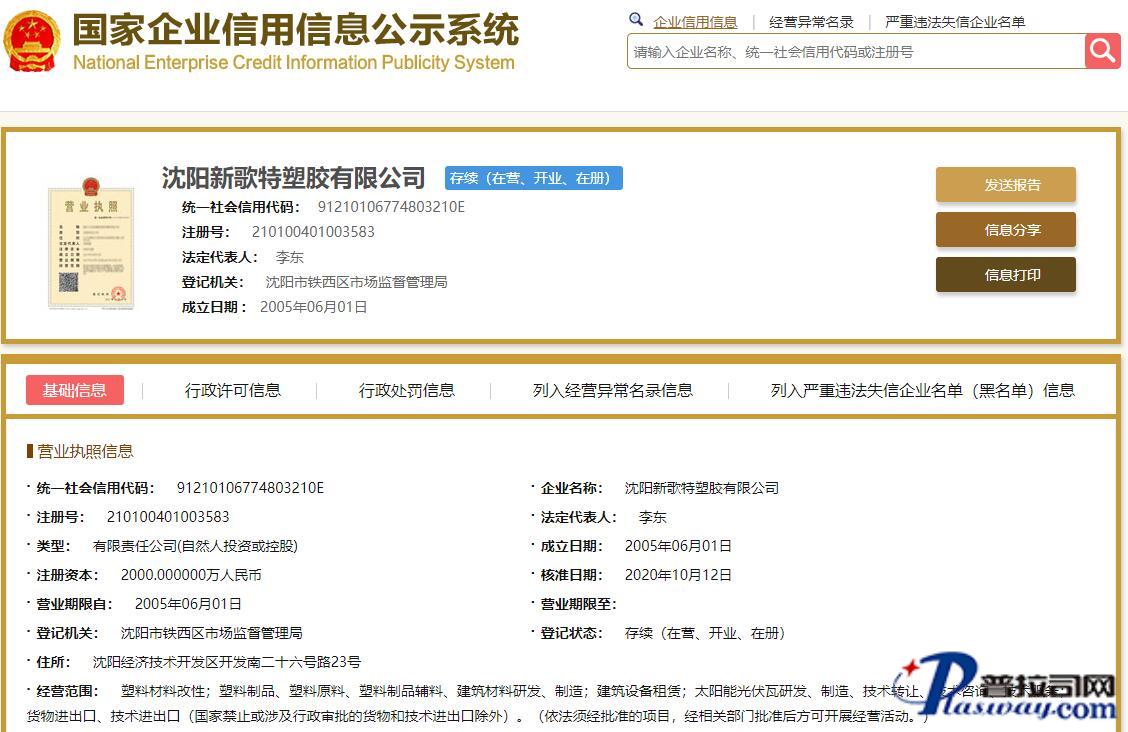Screen dimensions: 1128x732
Task: Click the company title 沈阳新歌特塑胶有限公司
Action: click(x=294, y=178)
